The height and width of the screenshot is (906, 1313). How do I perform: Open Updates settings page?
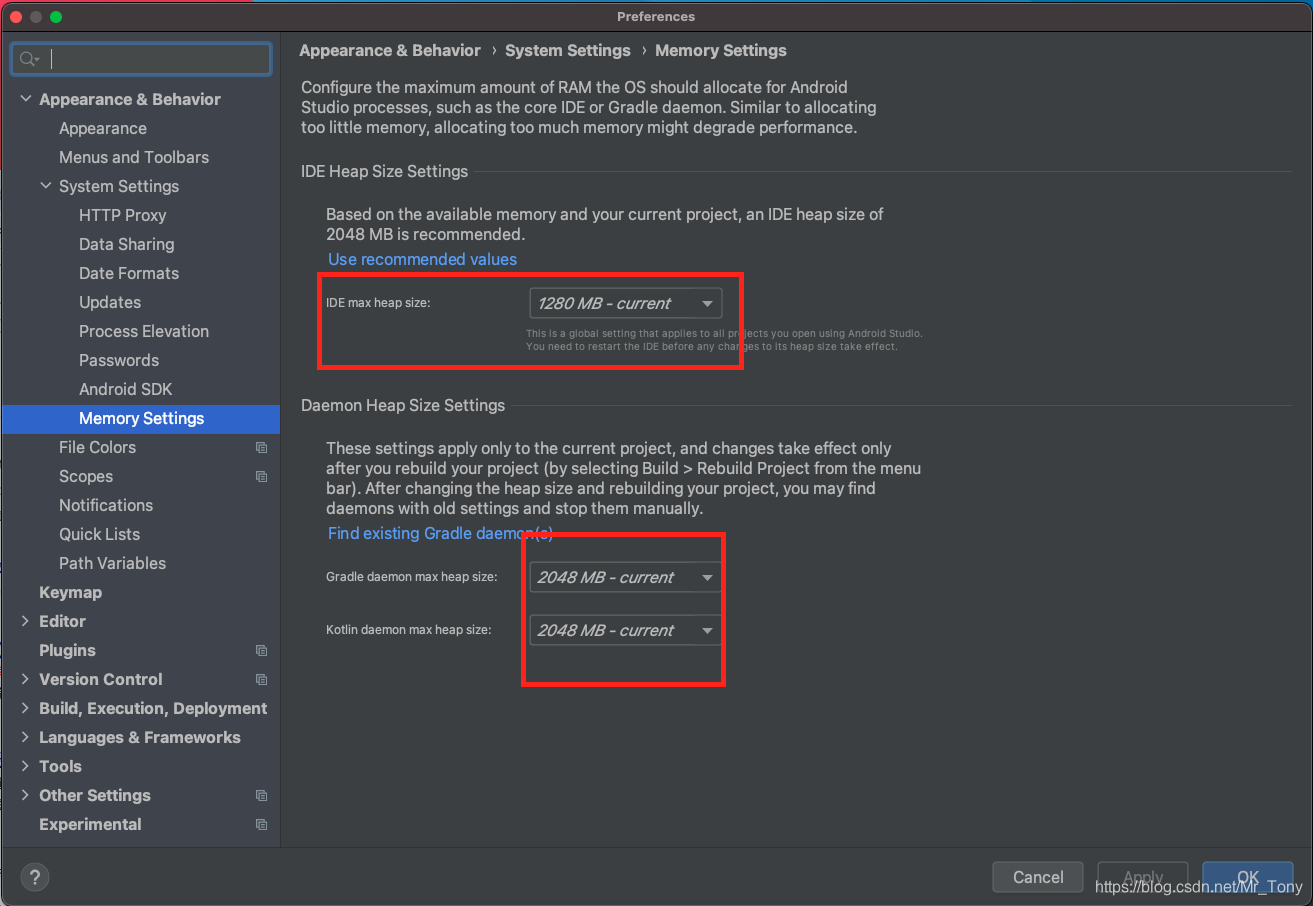coord(110,302)
